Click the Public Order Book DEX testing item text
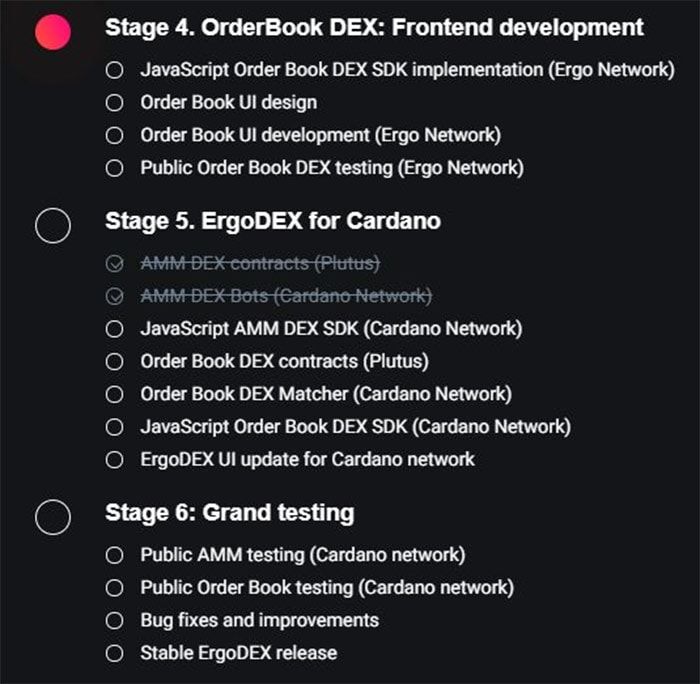This screenshot has height=684, width=700. coord(332,168)
